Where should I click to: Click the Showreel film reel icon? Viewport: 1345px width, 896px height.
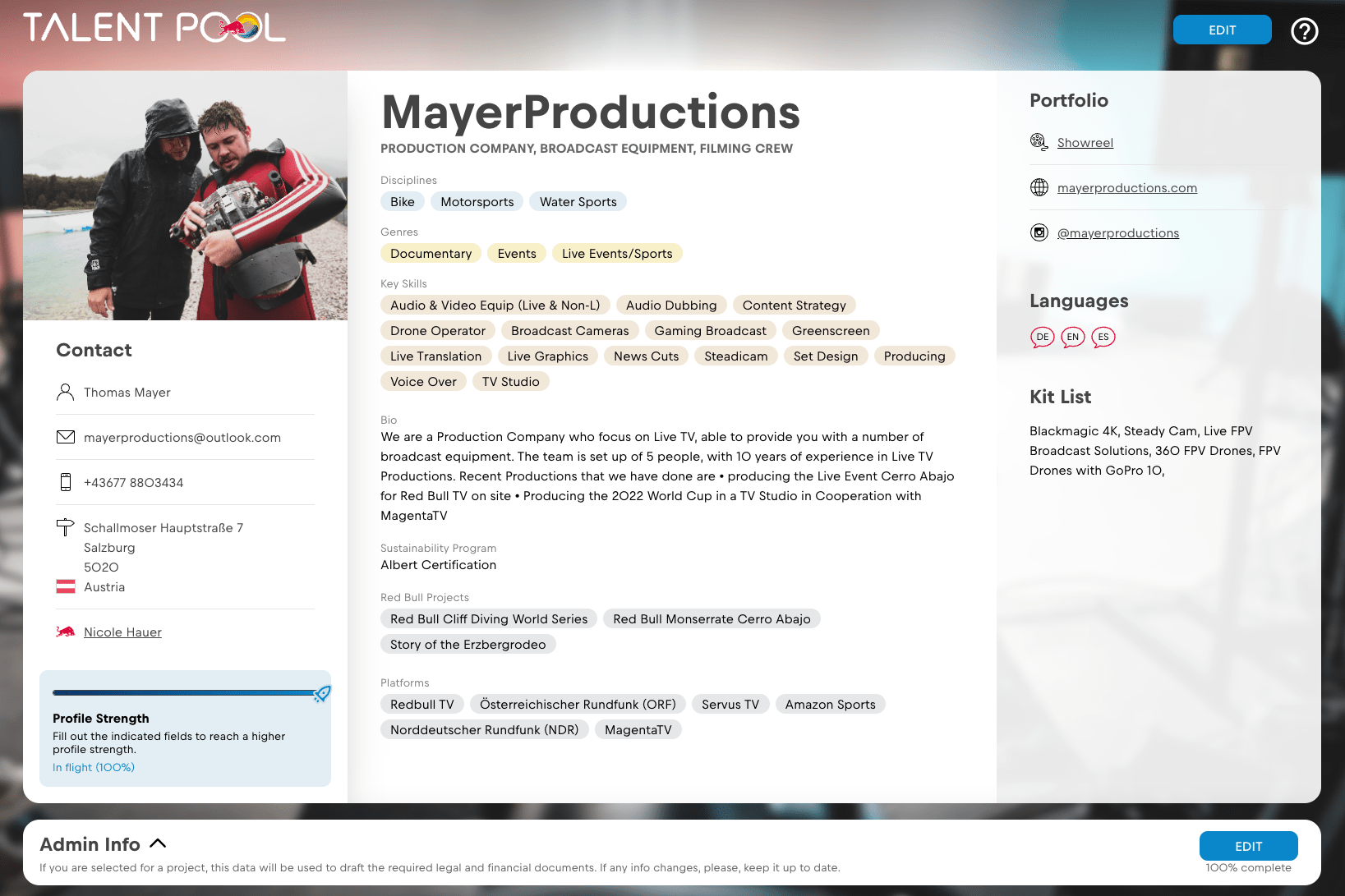click(x=1039, y=141)
